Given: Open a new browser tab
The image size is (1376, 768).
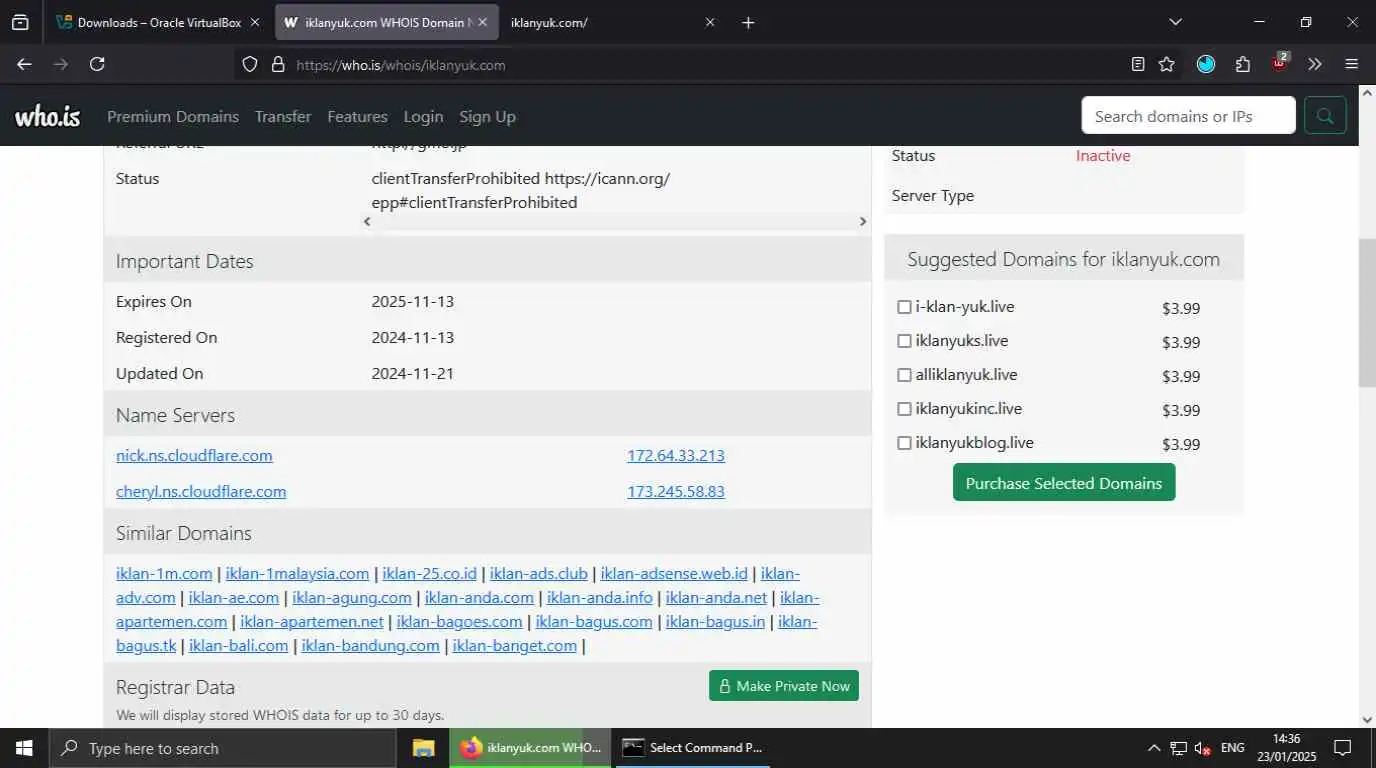Looking at the screenshot, I should (x=748, y=22).
